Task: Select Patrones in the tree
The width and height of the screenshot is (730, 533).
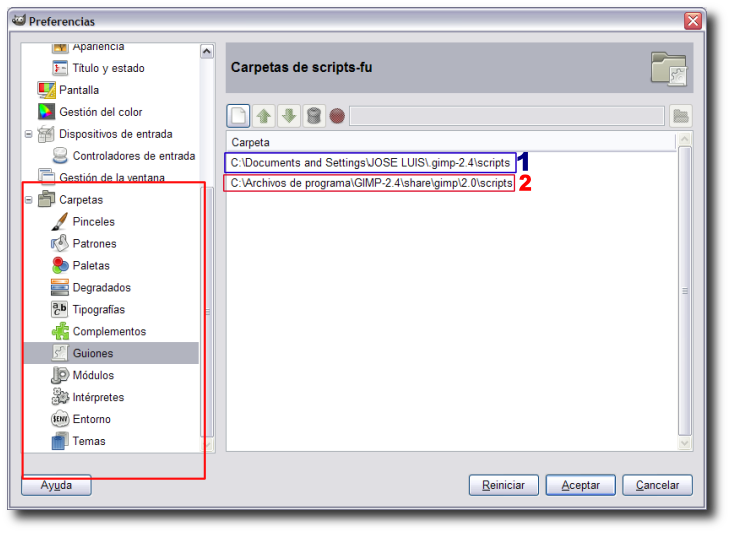Action: pyautogui.click(x=94, y=244)
